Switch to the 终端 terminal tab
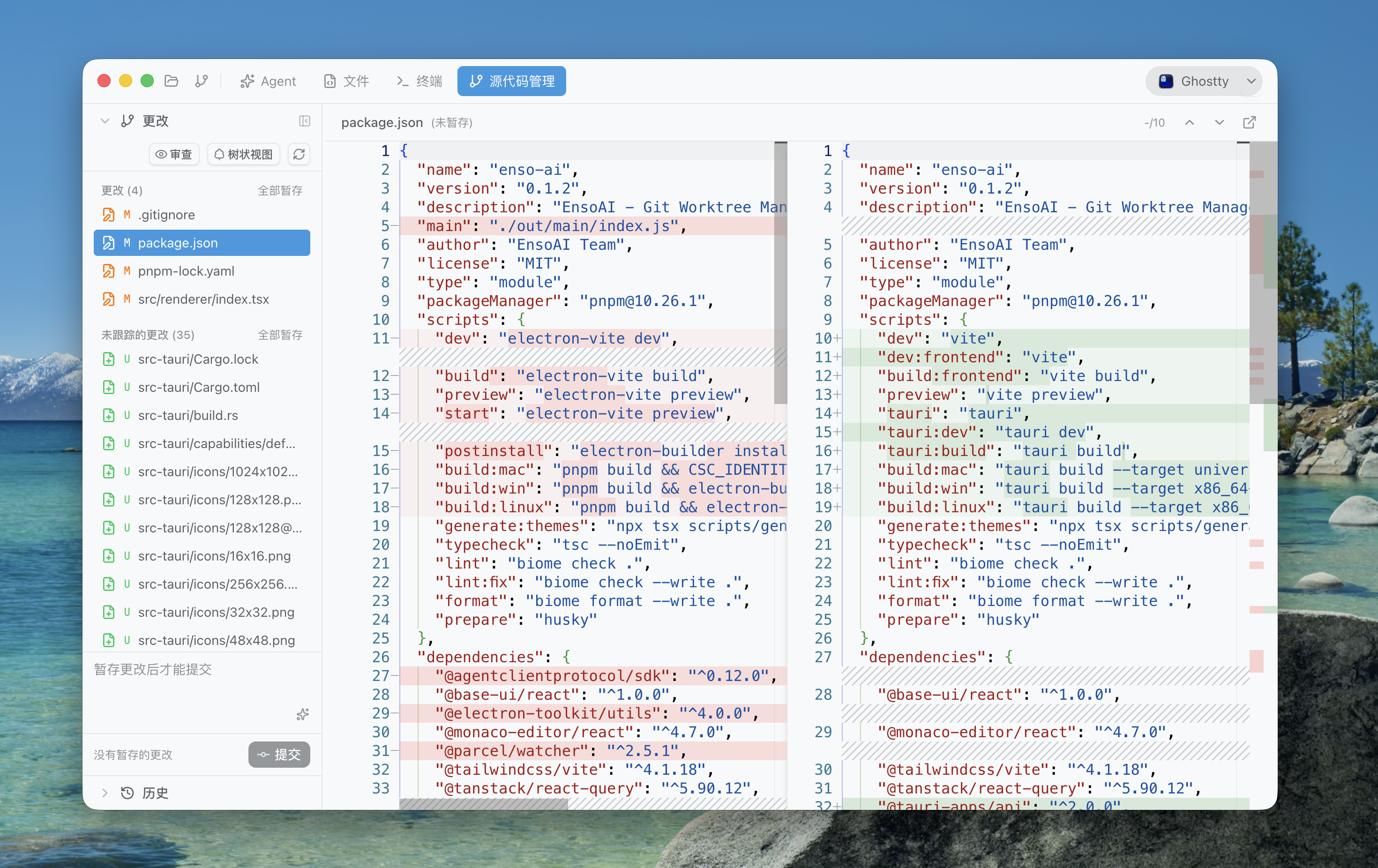 point(419,81)
